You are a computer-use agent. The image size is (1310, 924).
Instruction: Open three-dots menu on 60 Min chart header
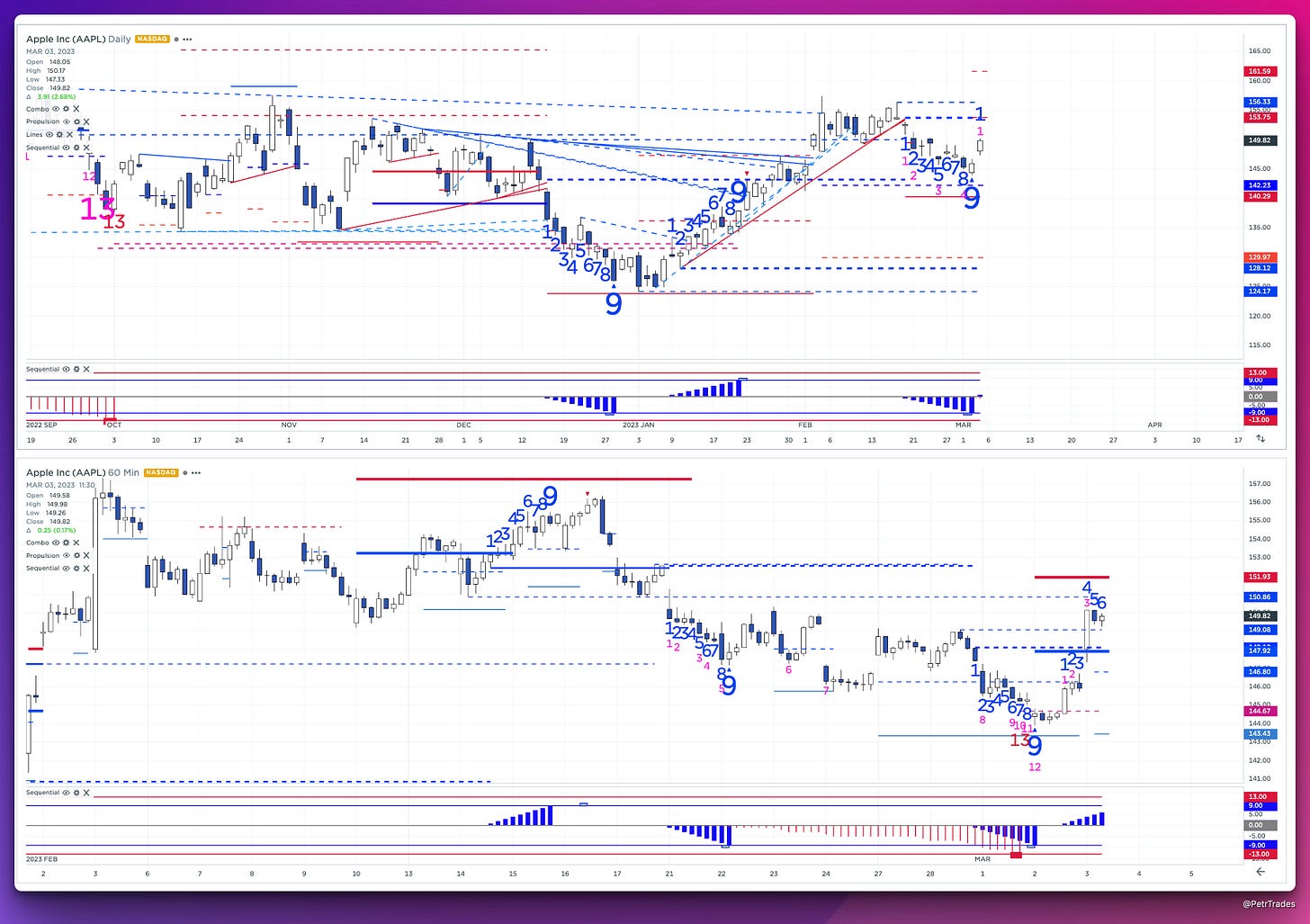tap(196, 472)
